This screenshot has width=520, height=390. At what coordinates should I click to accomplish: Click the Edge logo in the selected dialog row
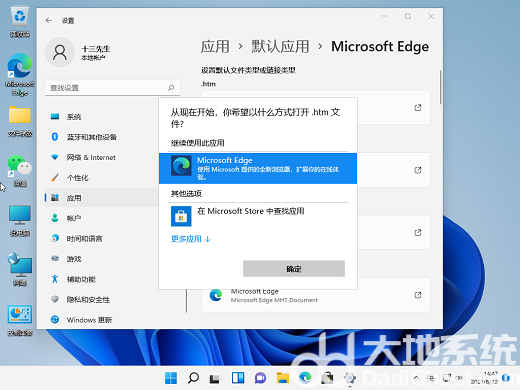(x=181, y=165)
